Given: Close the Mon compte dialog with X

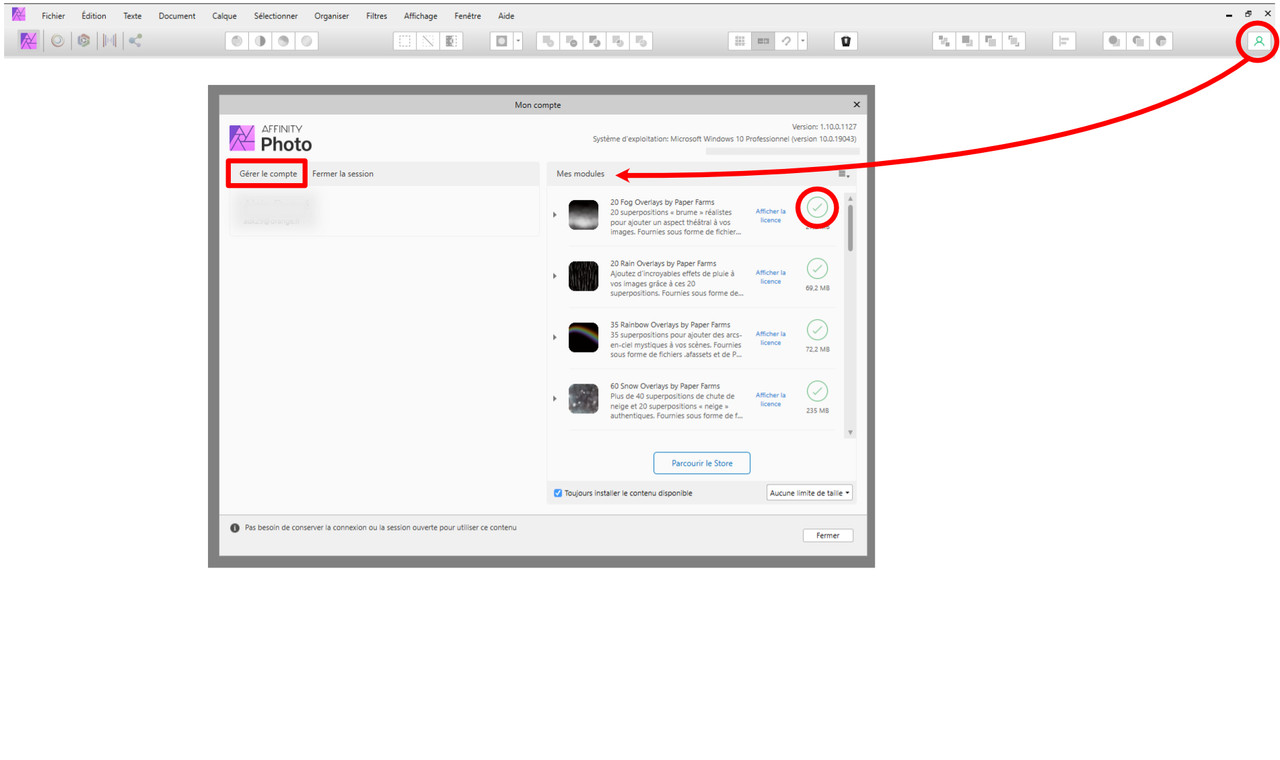Looking at the screenshot, I should 856,105.
